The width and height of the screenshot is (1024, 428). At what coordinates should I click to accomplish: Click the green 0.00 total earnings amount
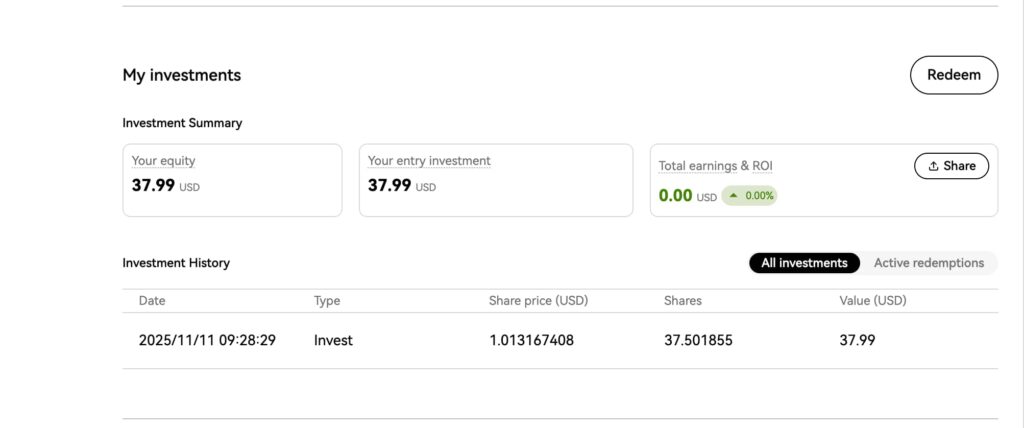point(675,196)
